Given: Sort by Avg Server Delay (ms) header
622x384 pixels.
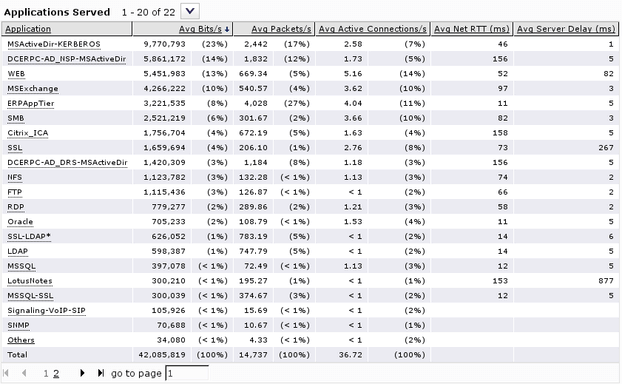Looking at the screenshot, I should 566,29.
